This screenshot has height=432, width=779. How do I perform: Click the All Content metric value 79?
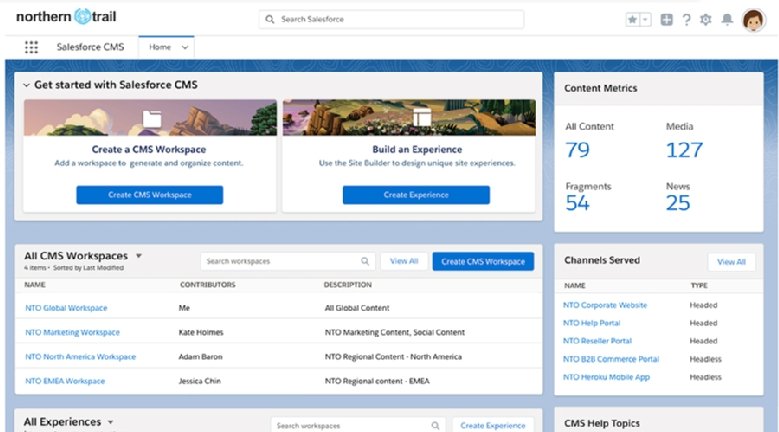[x=577, y=150]
